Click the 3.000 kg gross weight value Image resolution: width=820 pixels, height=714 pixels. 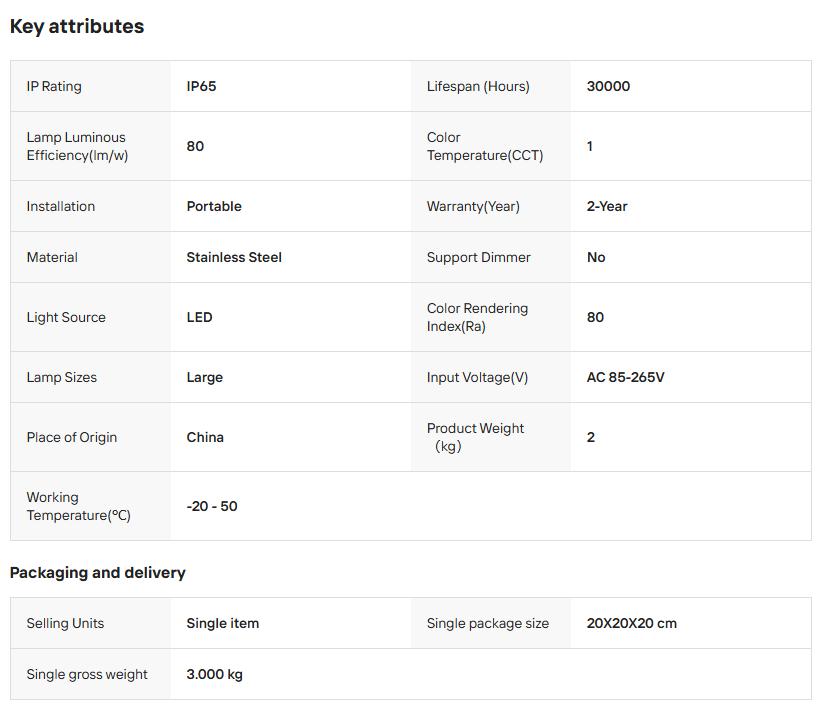(214, 674)
